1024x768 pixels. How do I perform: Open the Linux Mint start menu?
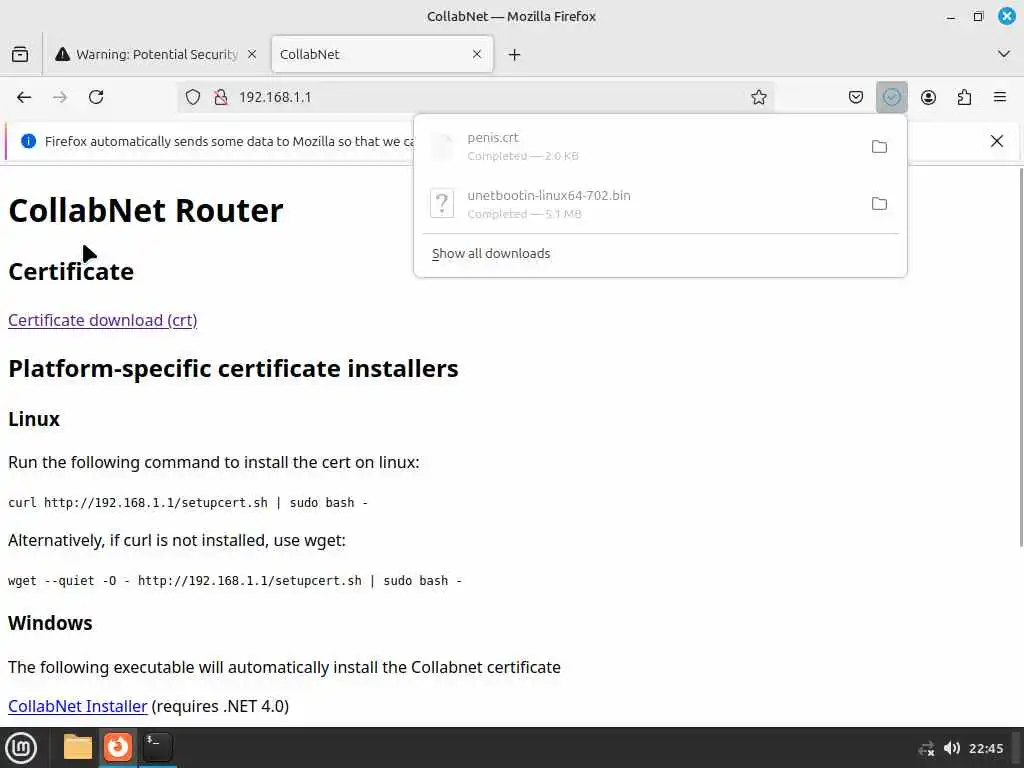point(21,748)
